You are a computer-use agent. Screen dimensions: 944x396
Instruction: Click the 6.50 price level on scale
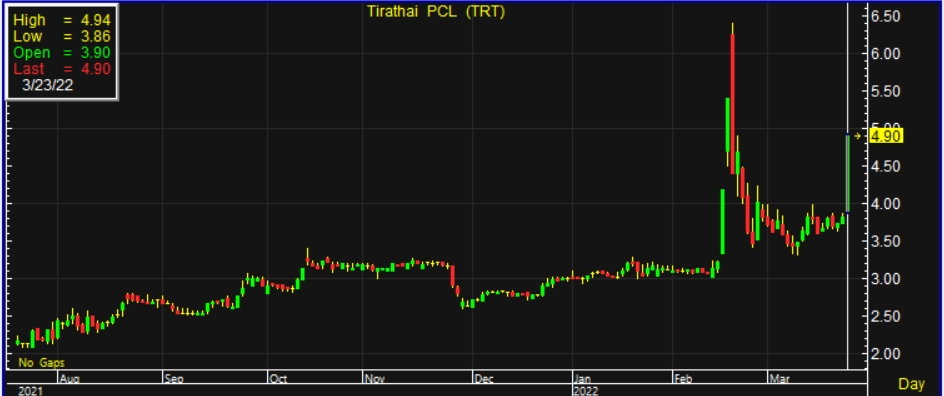click(885, 16)
